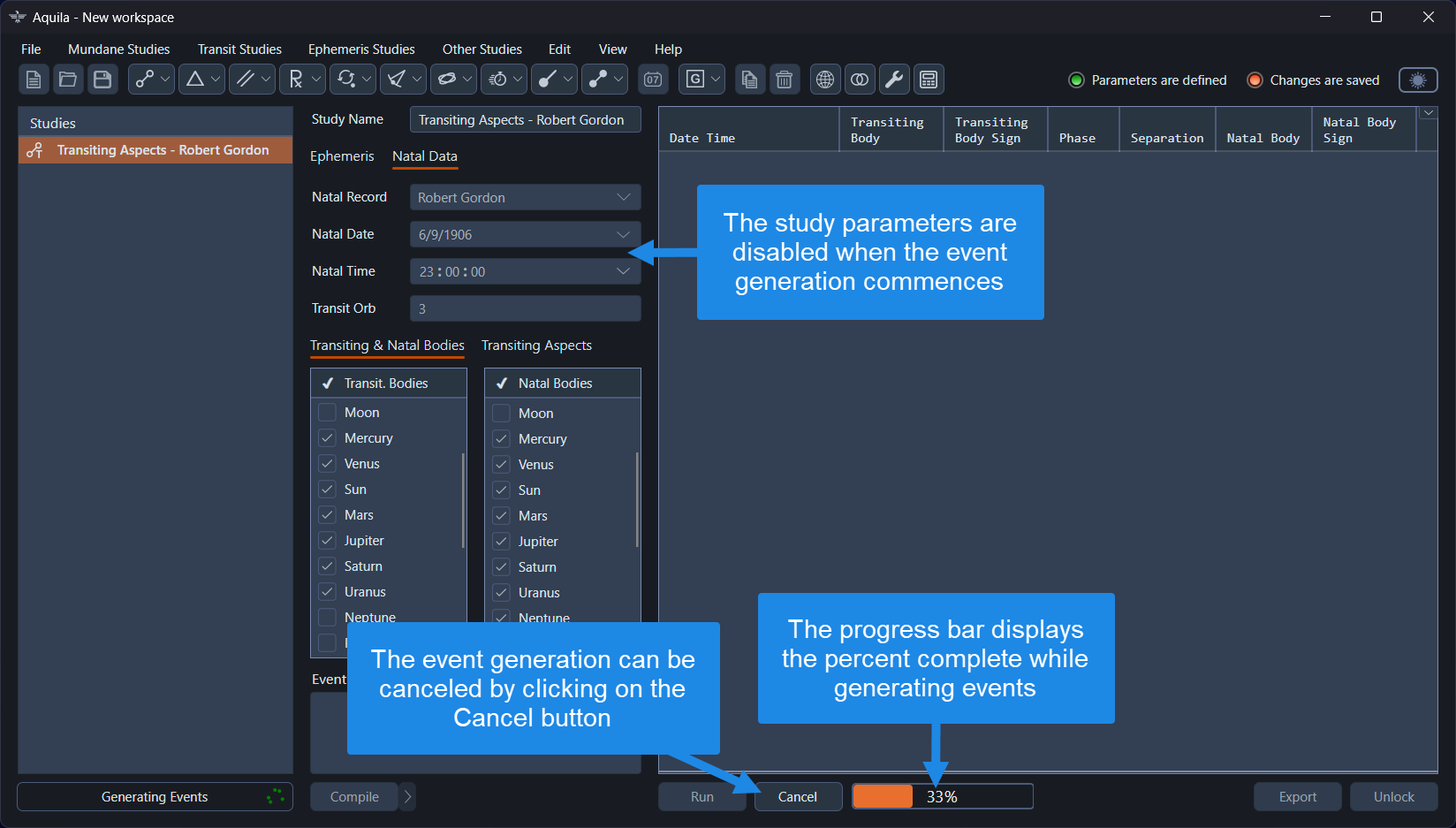Open the calendar (07) tool
The image size is (1456, 828).
pyautogui.click(x=653, y=79)
